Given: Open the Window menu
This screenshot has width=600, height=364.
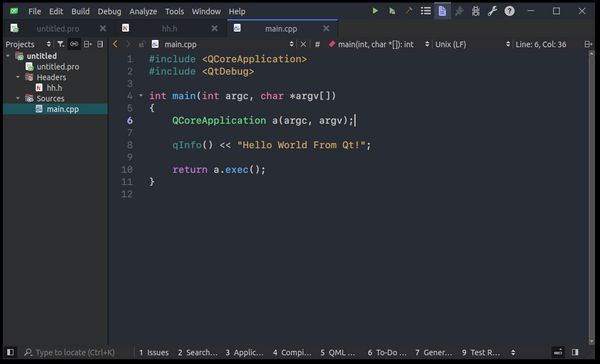Looking at the screenshot, I should click(206, 11).
